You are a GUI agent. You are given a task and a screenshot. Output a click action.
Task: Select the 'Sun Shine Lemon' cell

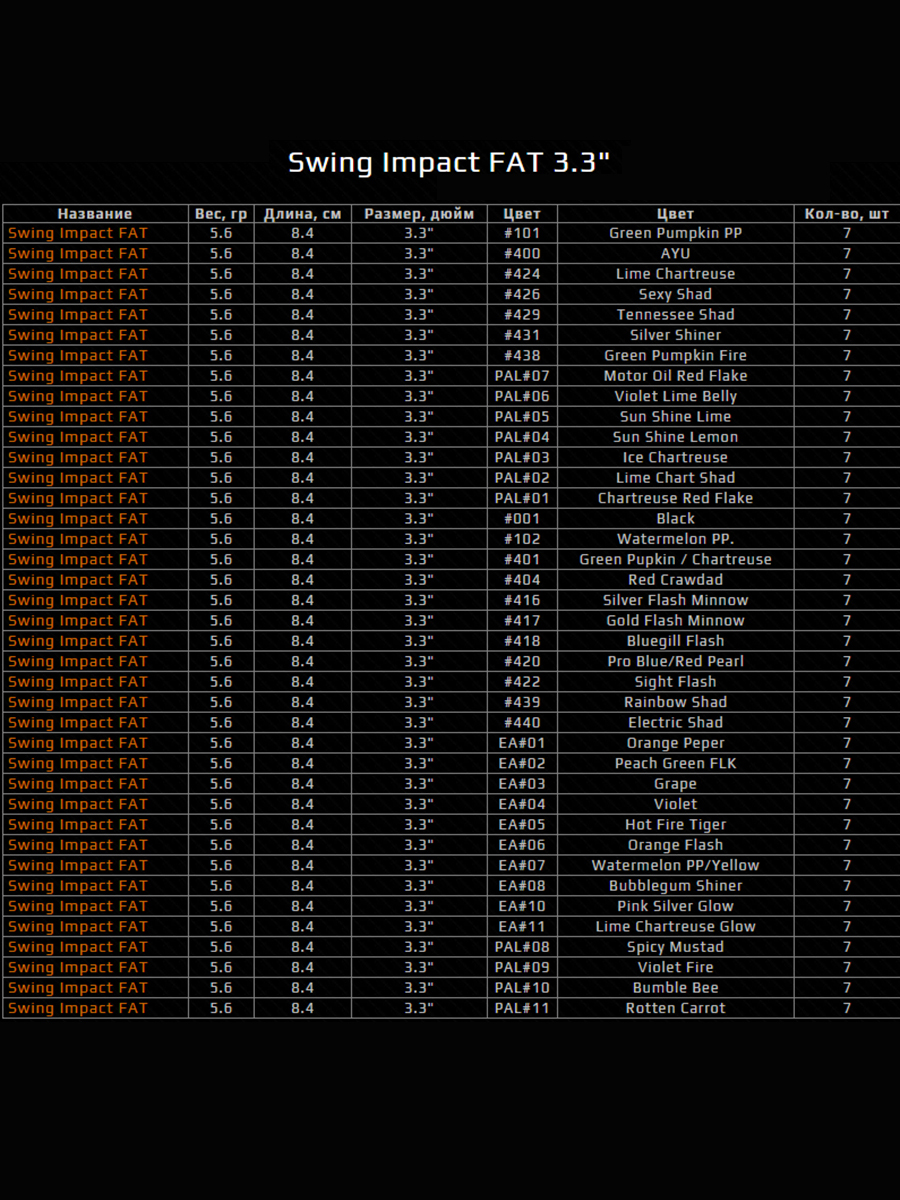676,437
